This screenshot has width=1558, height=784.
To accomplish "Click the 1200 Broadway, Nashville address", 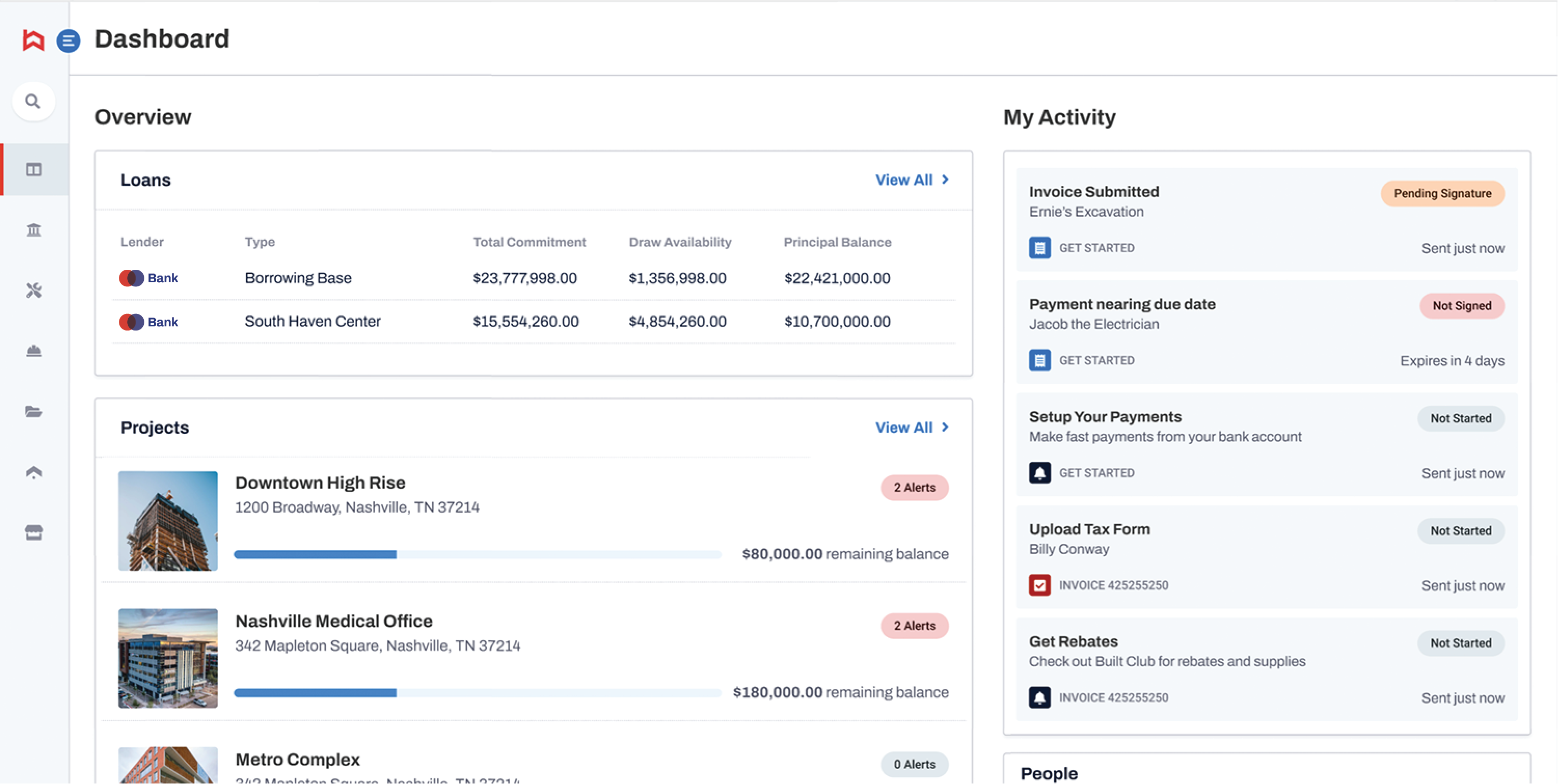I will (357, 508).
